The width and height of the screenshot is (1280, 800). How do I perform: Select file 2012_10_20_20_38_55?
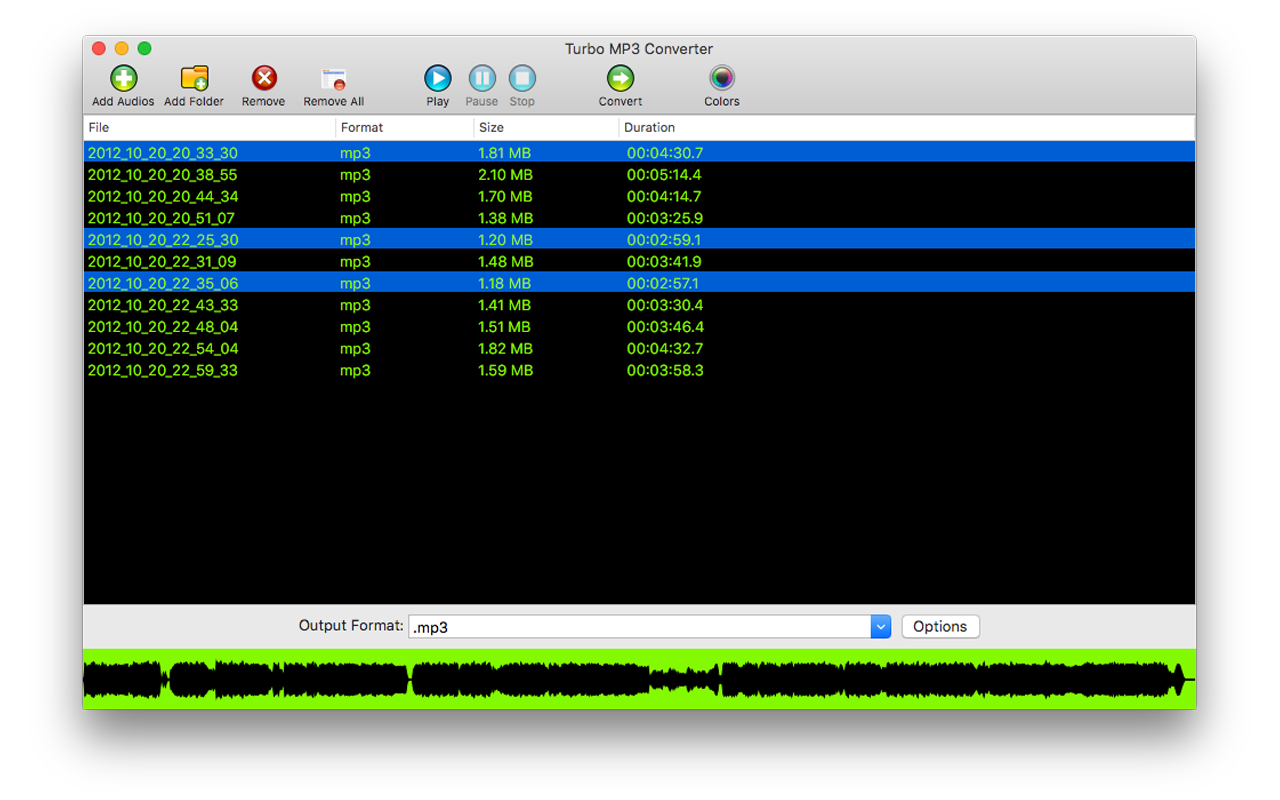[x=163, y=175]
